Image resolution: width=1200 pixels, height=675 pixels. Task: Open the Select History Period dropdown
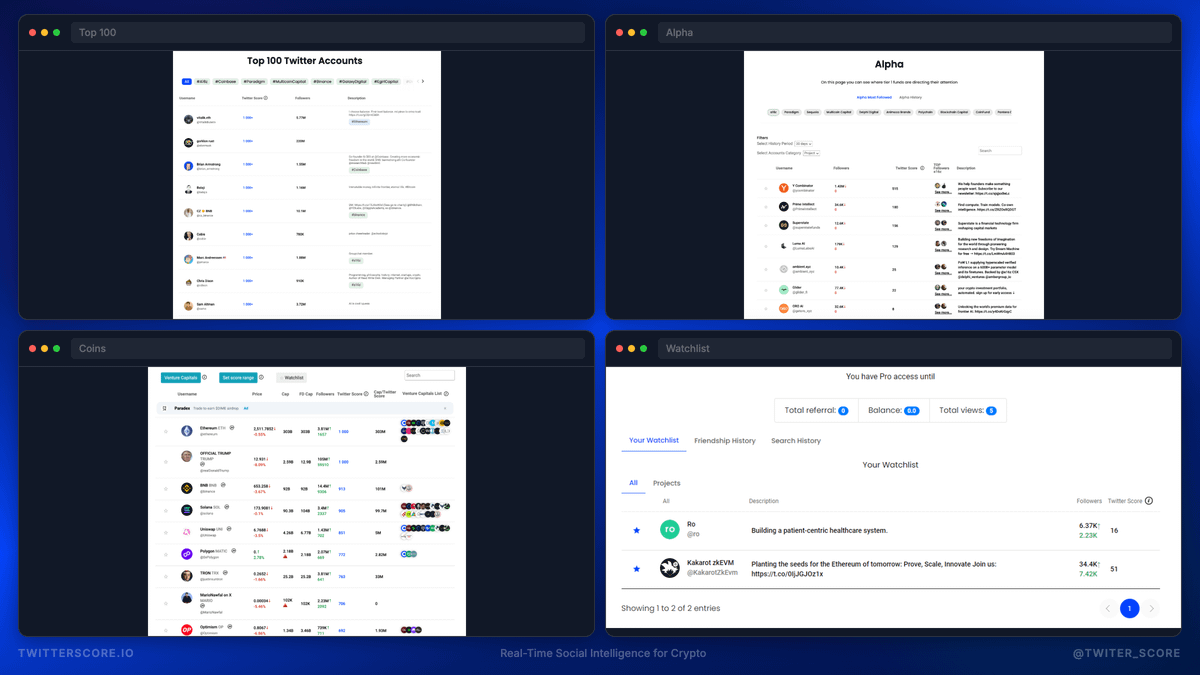[803, 144]
